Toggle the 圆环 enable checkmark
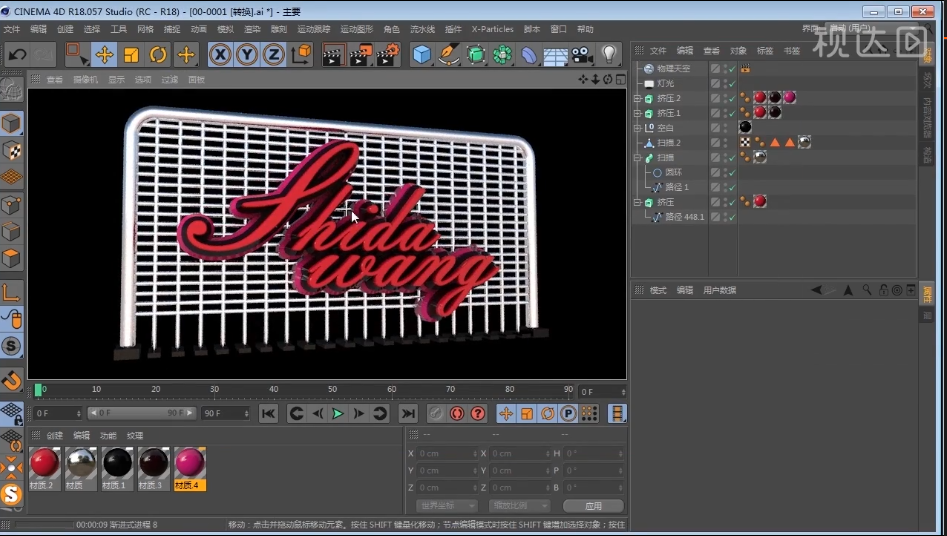The height and width of the screenshot is (536, 947). [x=732, y=172]
